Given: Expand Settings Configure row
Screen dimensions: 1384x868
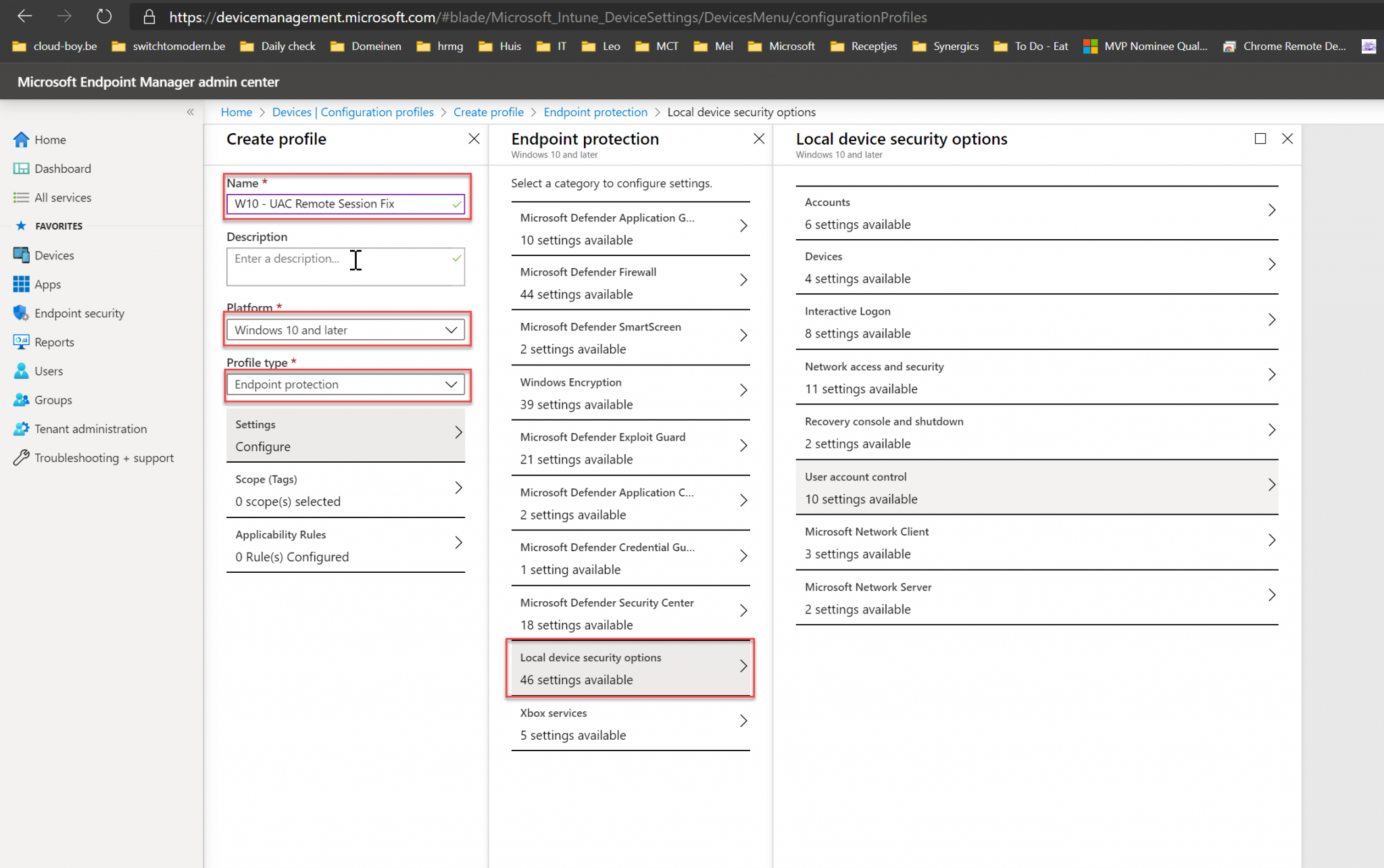Looking at the screenshot, I should 345,435.
